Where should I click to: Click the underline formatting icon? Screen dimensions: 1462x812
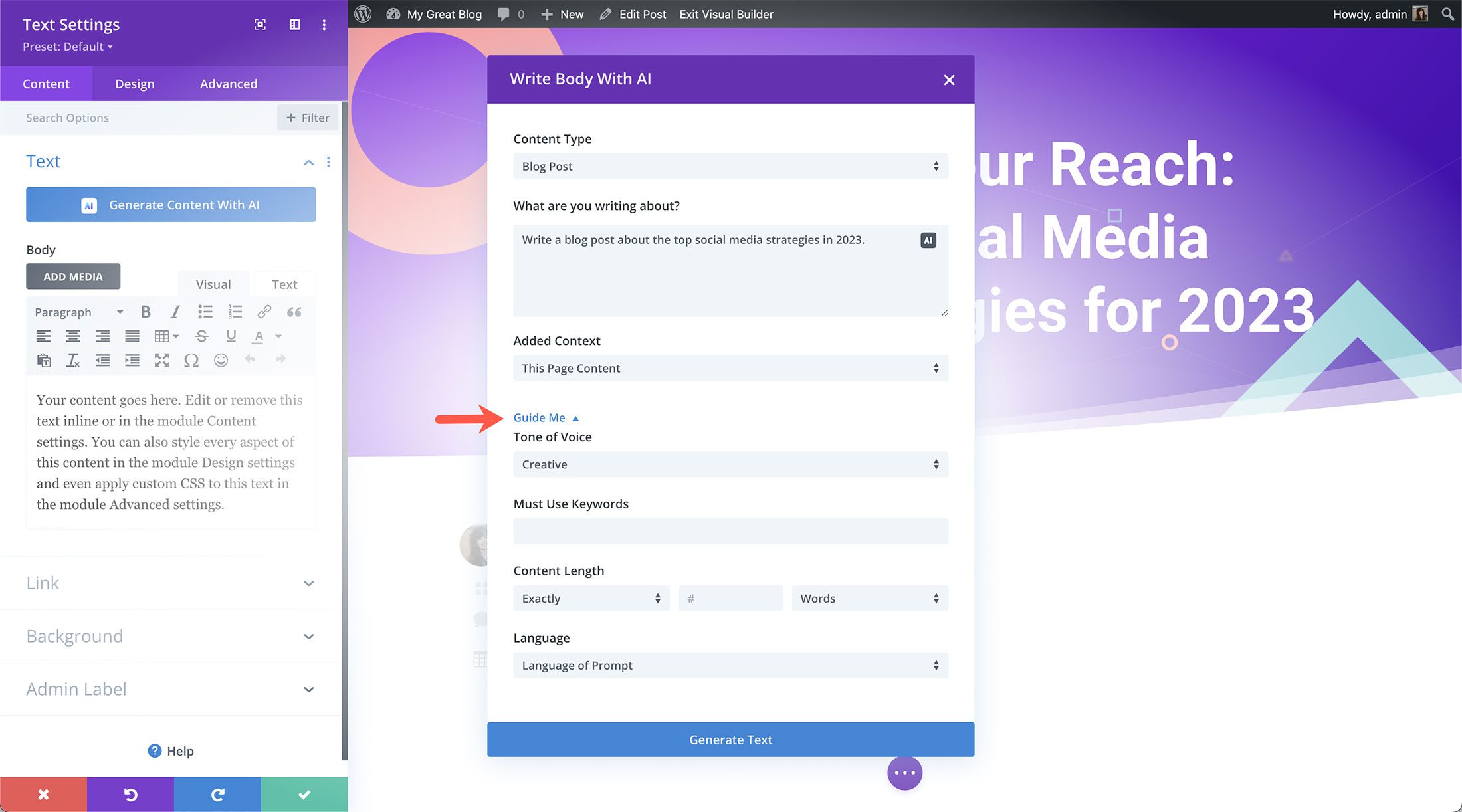(231, 336)
